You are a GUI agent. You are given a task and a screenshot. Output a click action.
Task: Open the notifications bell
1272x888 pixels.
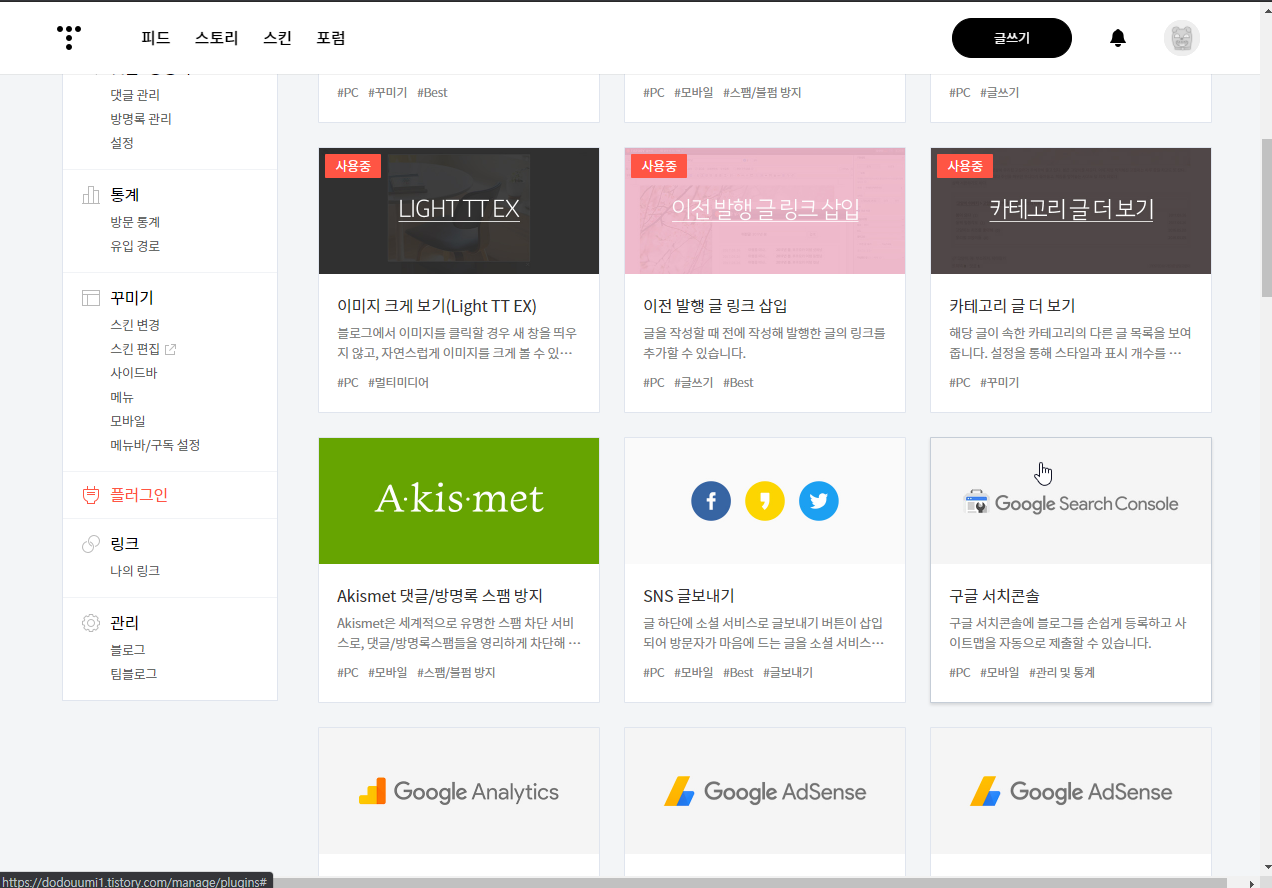(x=1118, y=38)
